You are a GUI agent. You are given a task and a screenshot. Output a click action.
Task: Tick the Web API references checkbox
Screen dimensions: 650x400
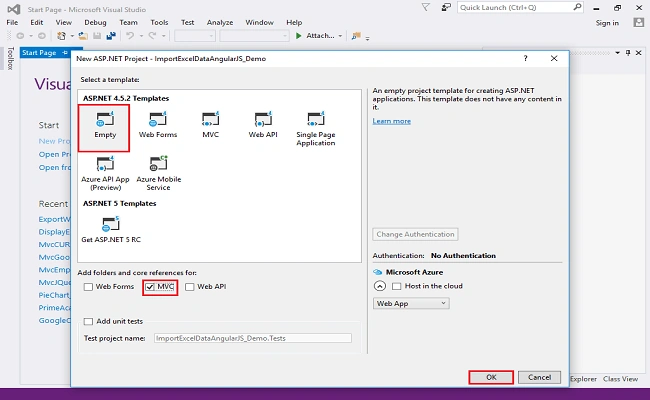[189, 287]
